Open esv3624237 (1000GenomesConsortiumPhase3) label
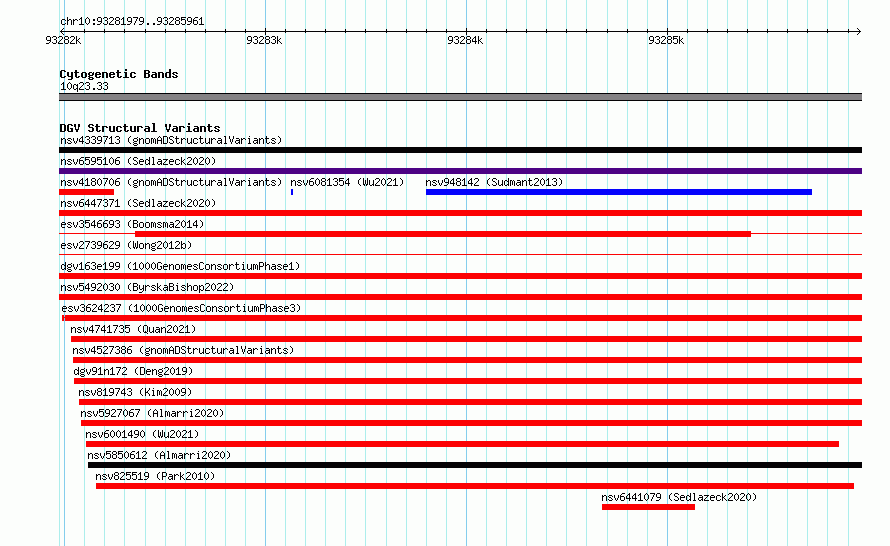This screenshot has width=890, height=546. point(181,308)
